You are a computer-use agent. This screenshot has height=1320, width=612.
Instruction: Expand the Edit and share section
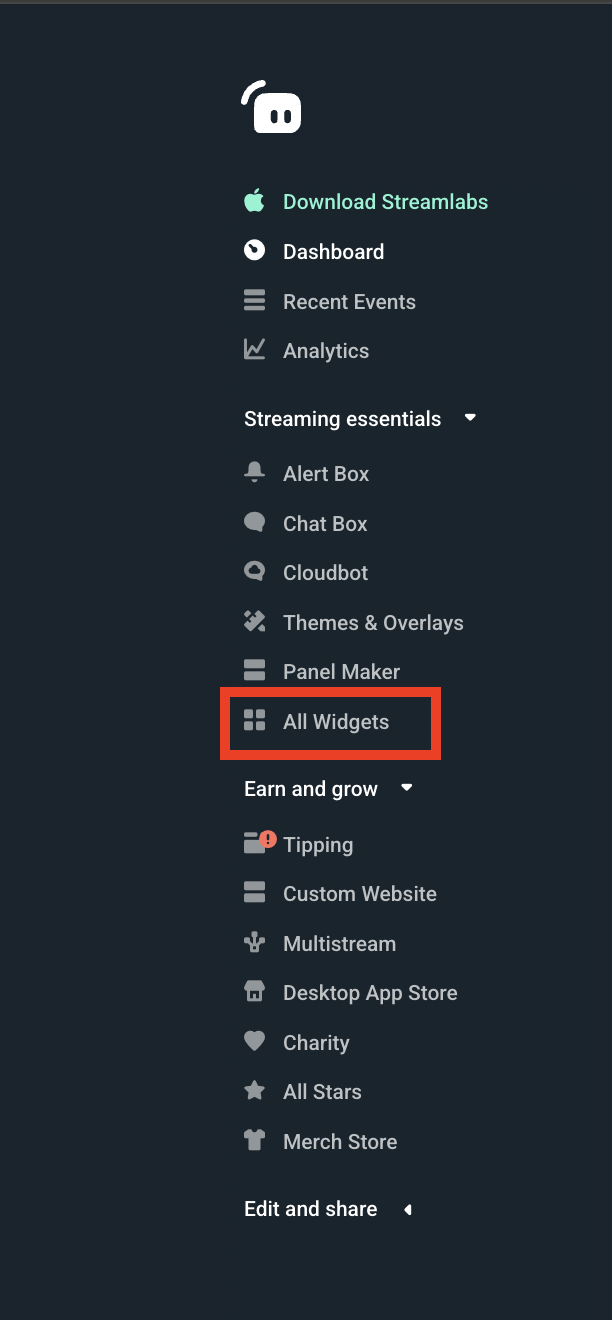(408, 1209)
